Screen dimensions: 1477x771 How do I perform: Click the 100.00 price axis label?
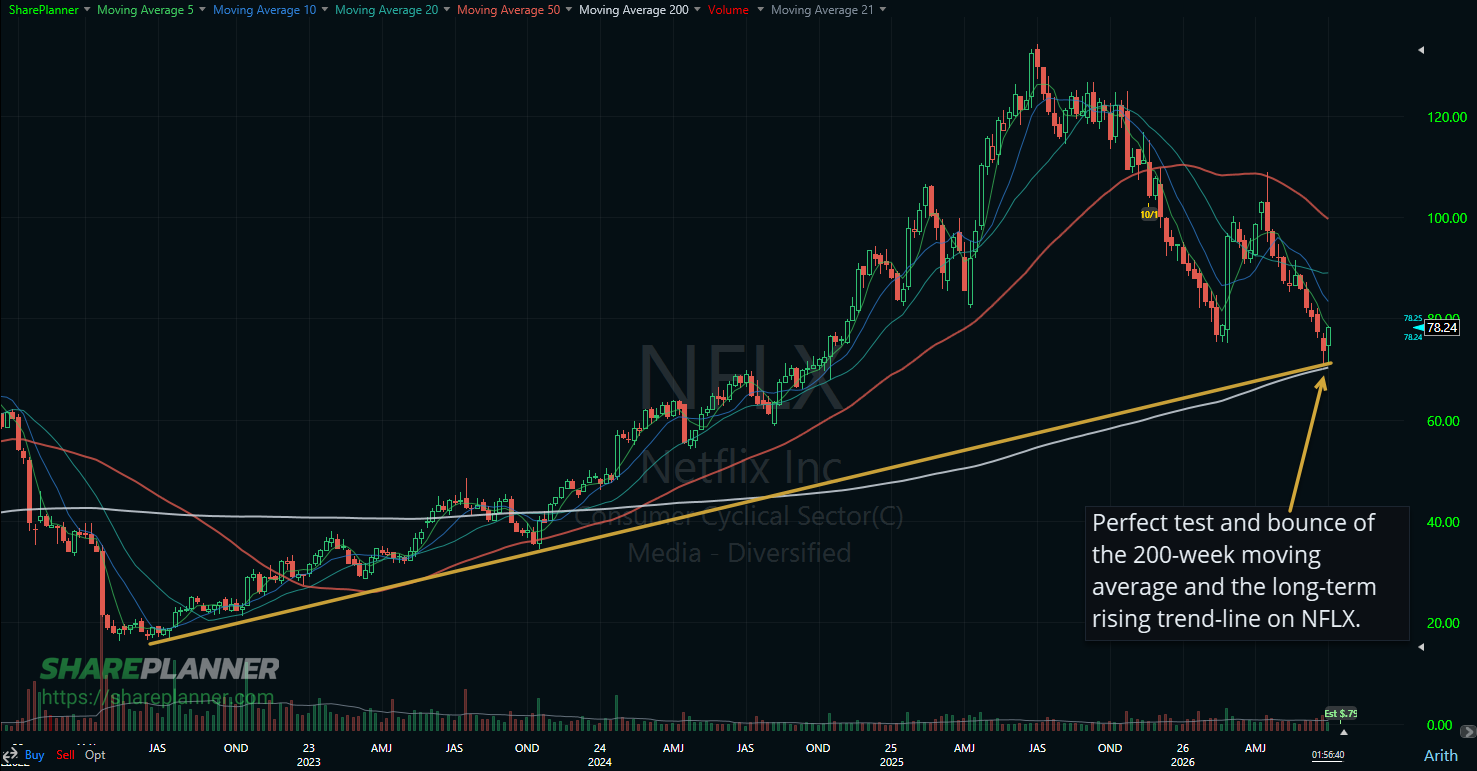click(1447, 218)
